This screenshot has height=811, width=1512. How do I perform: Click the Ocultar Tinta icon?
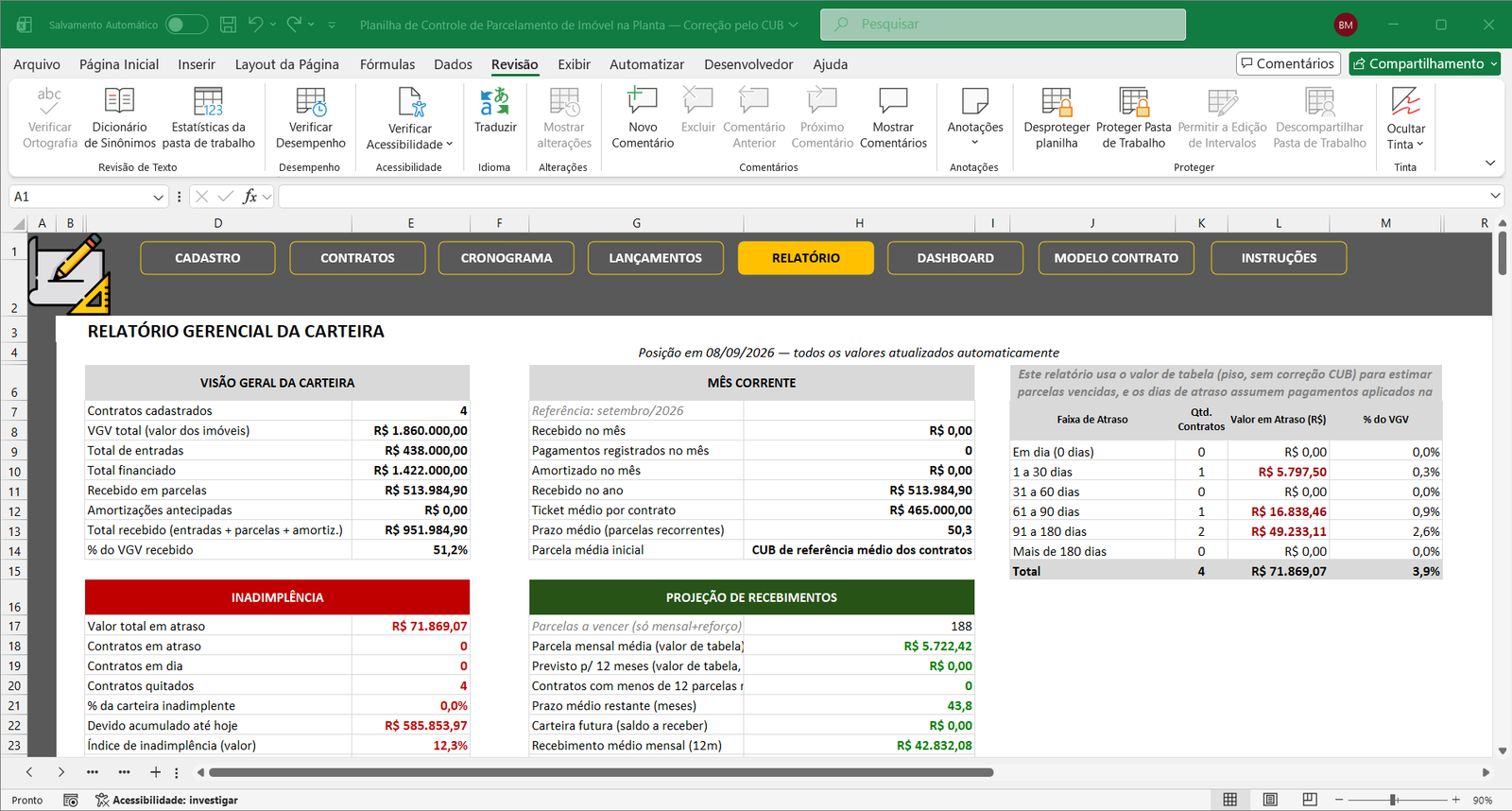tap(1406, 100)
